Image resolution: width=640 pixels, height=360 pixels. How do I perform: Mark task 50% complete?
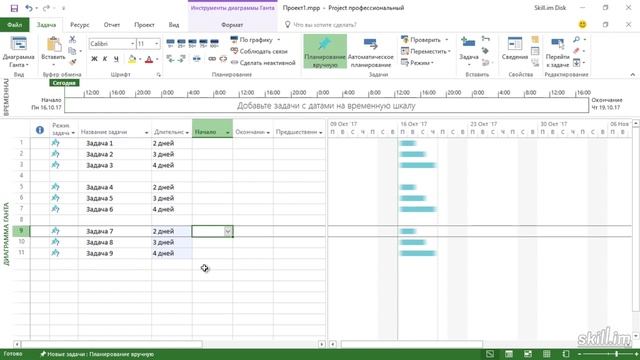point(192,43)
